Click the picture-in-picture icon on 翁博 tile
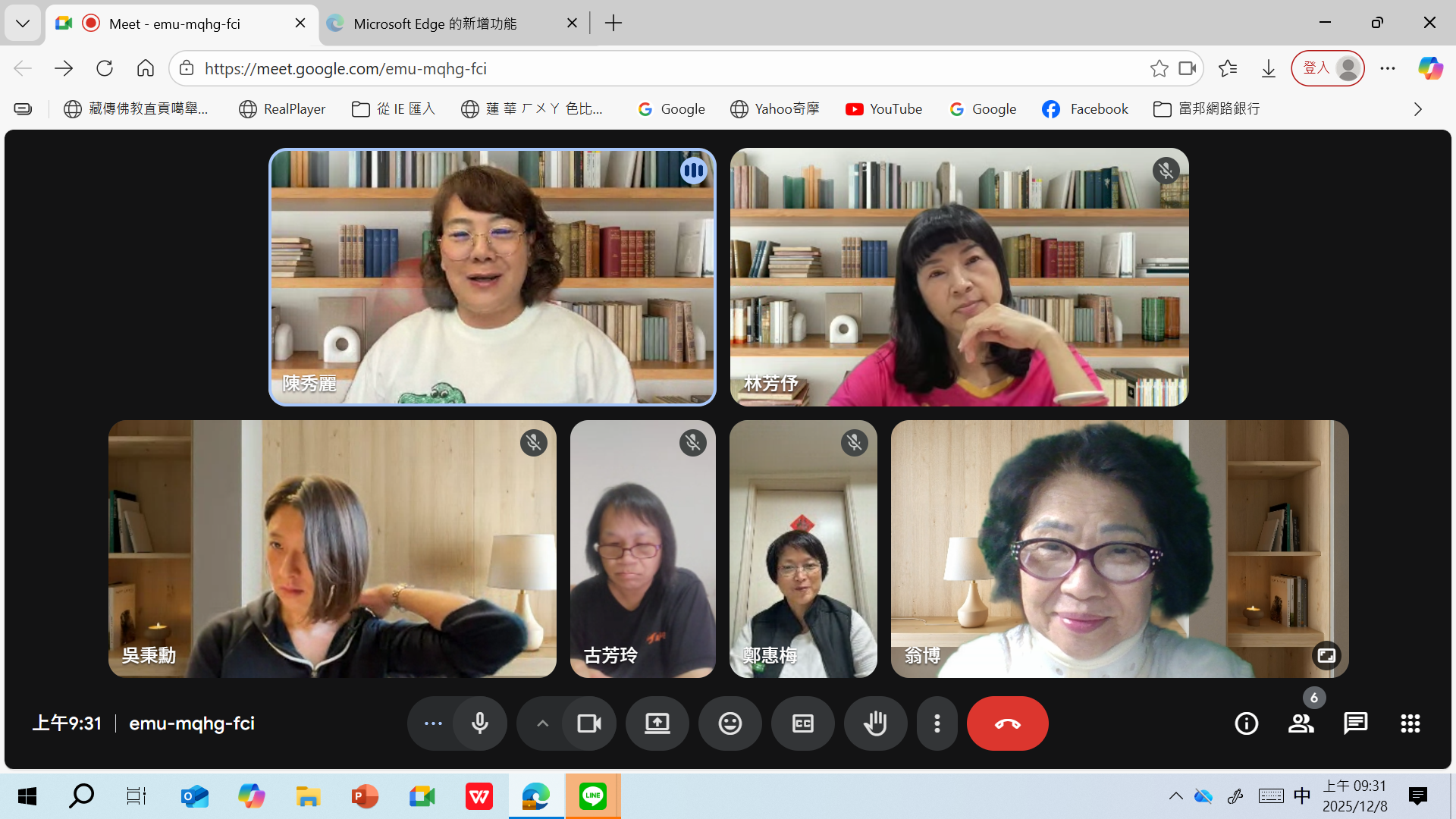1456x819 pixels. pyautogui.click(x=1326, y=655)
